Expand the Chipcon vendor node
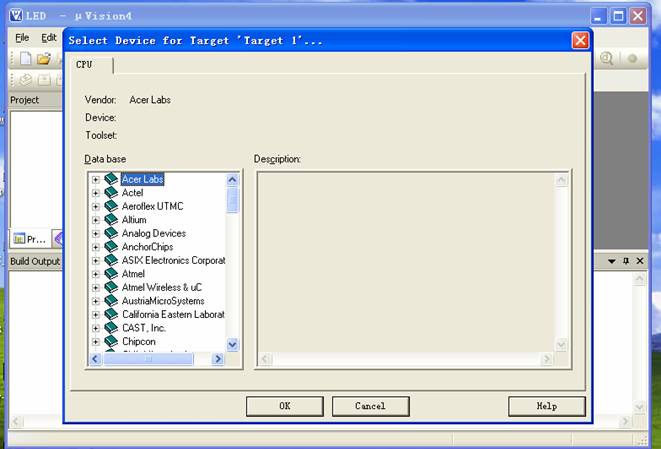Screen dimensions: 661x449 [x=96, y=341]
